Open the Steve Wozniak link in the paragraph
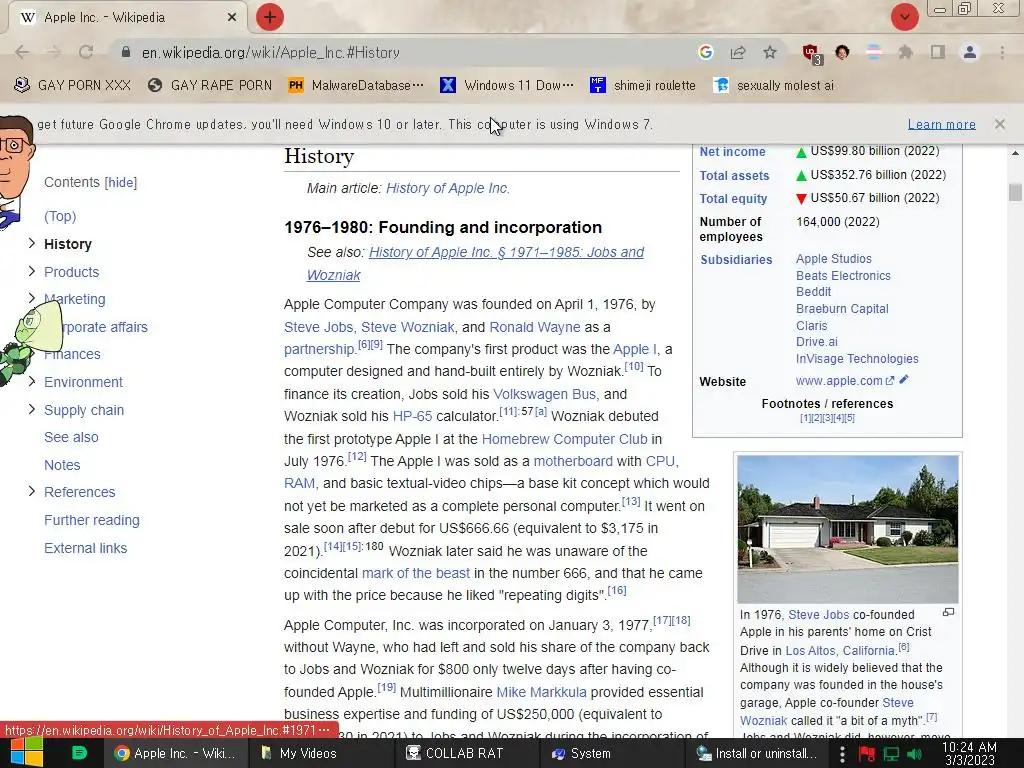Viewport: 1024px width, 768px height. tap(408, 327)
